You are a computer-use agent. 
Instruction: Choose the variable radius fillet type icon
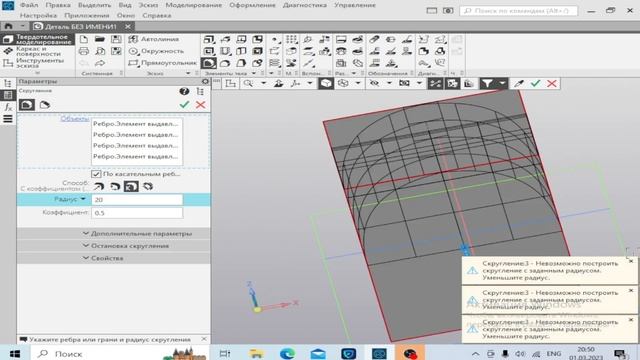44,105
